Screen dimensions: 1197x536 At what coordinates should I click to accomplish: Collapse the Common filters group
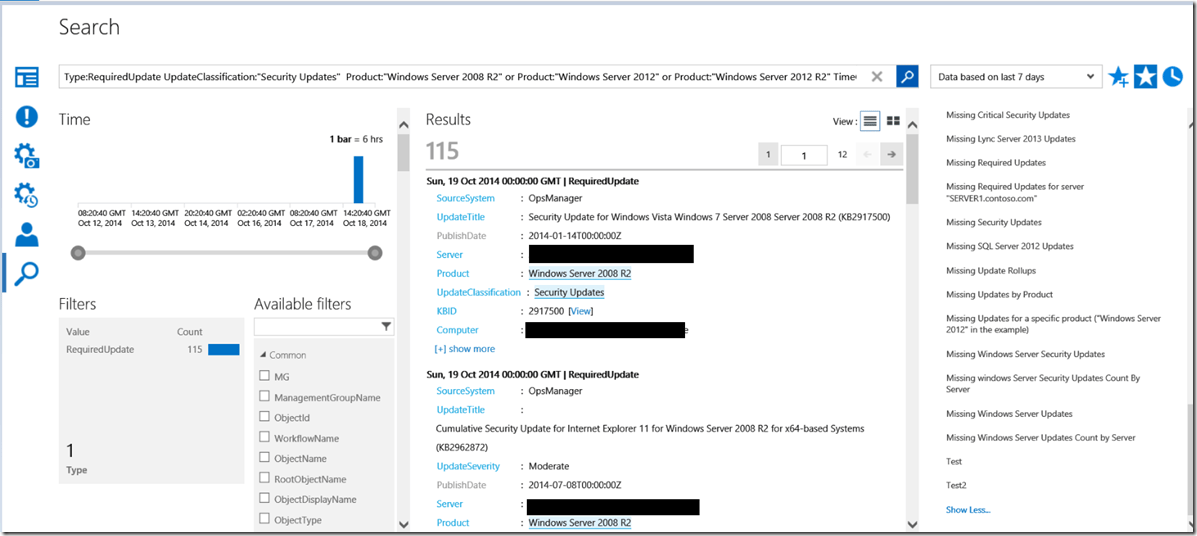264,355
